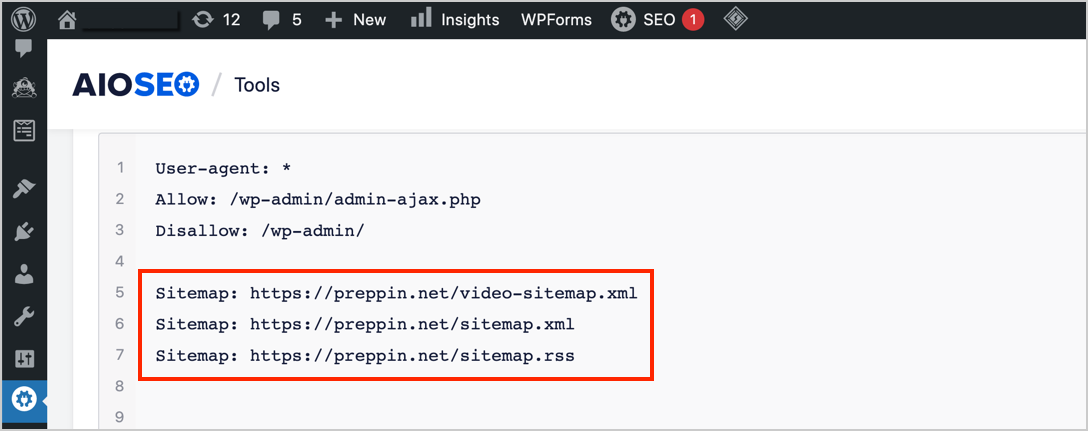This screenshot has width=1088, height=431.
Task: Open Settings sliders icon in sidebar
Action: click(x=22, y=358)
